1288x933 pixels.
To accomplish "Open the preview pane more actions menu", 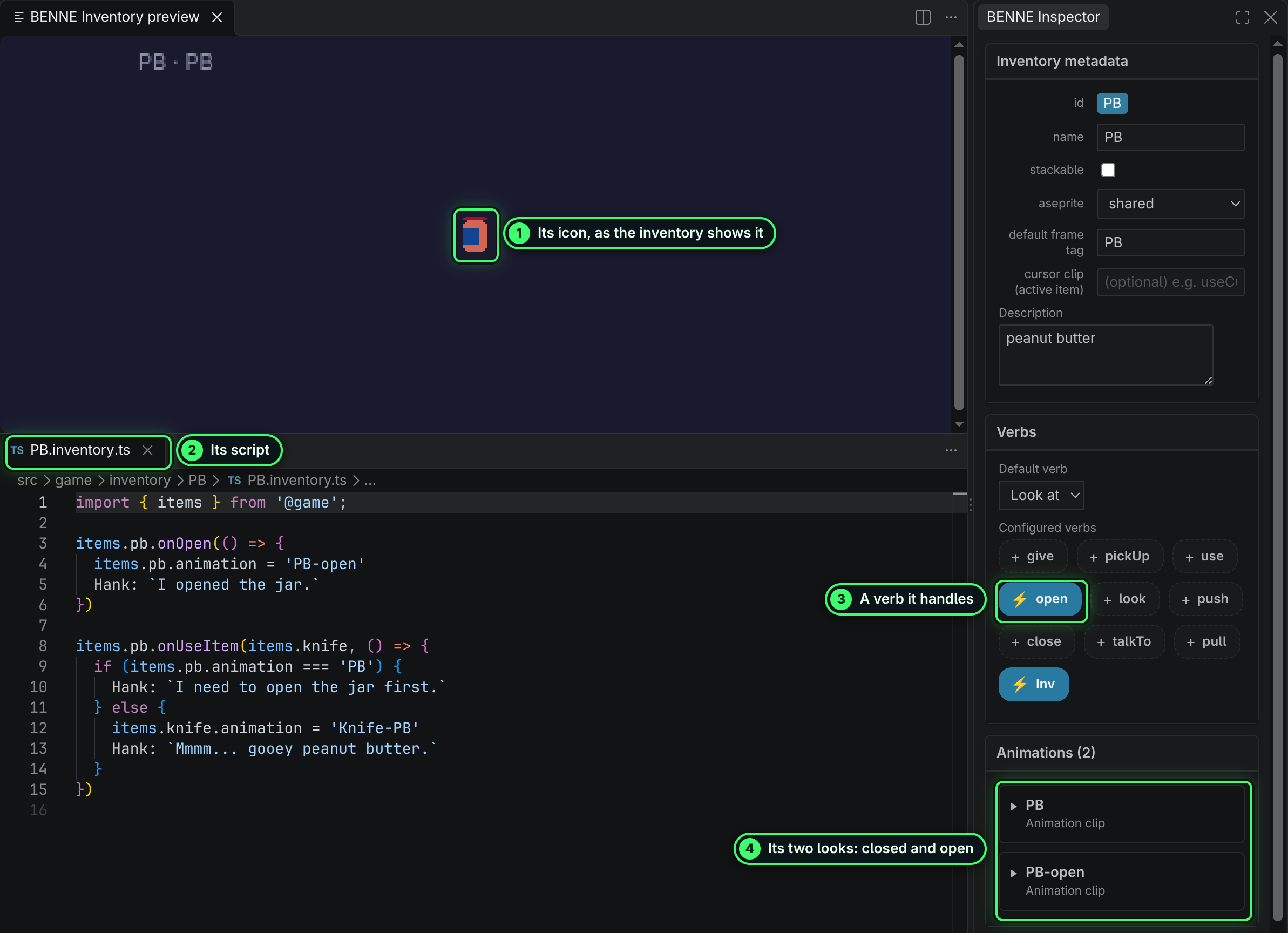I will tap(951, 17).
